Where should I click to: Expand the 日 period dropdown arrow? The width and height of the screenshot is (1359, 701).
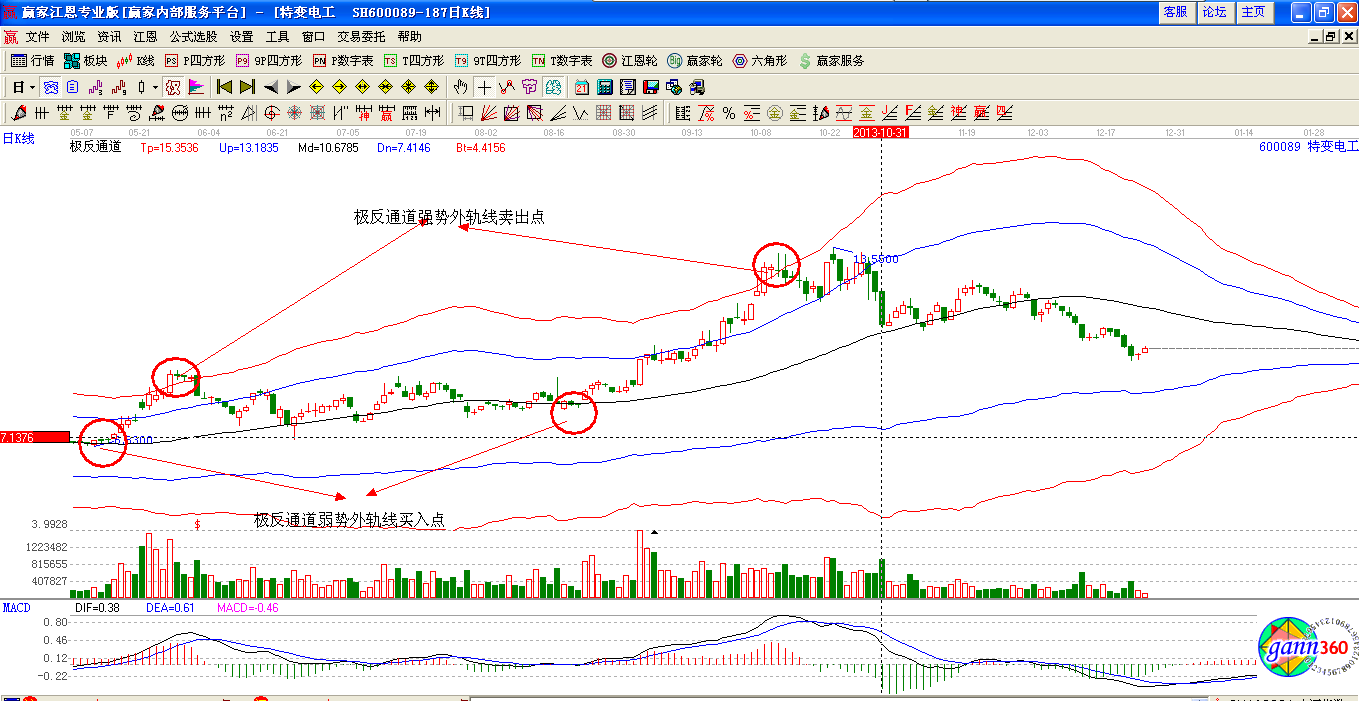click(x=32, y=87)
